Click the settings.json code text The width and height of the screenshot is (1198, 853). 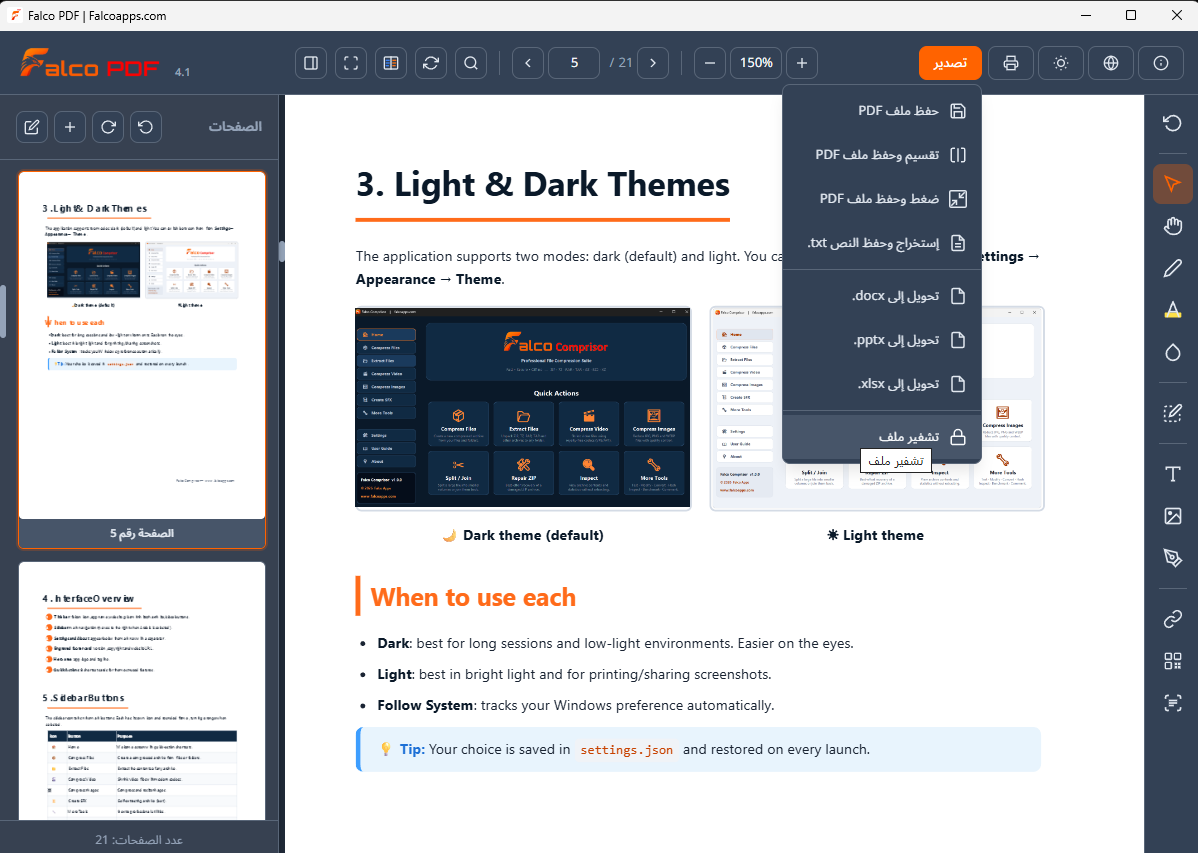[x=627, y=750]
